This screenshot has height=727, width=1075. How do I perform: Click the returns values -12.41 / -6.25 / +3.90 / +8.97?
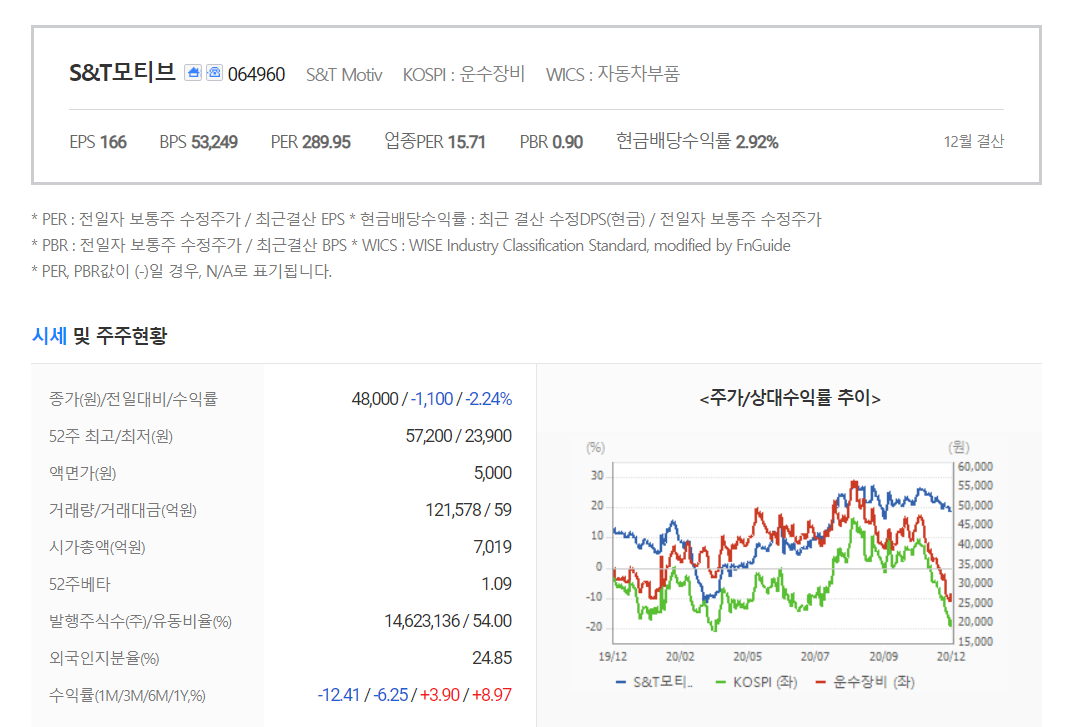(415, 695)
